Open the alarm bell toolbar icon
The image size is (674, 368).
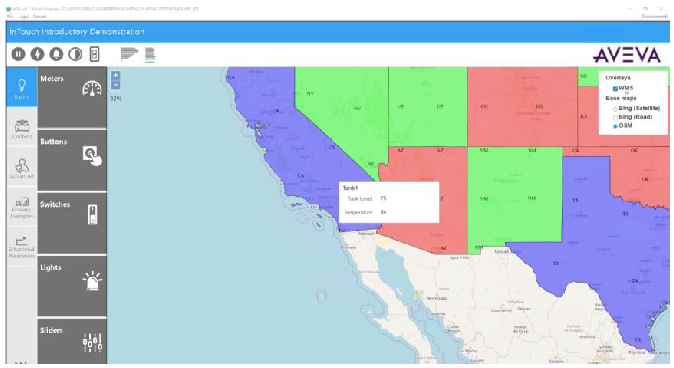[56, 54]
